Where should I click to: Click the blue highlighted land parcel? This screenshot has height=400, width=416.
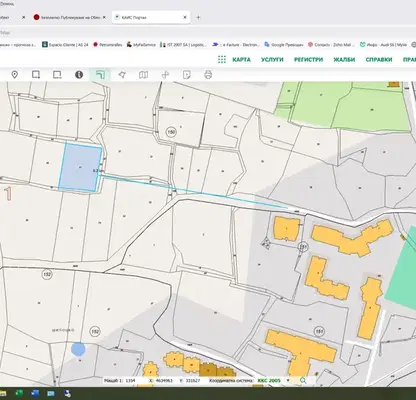[80, 167]
